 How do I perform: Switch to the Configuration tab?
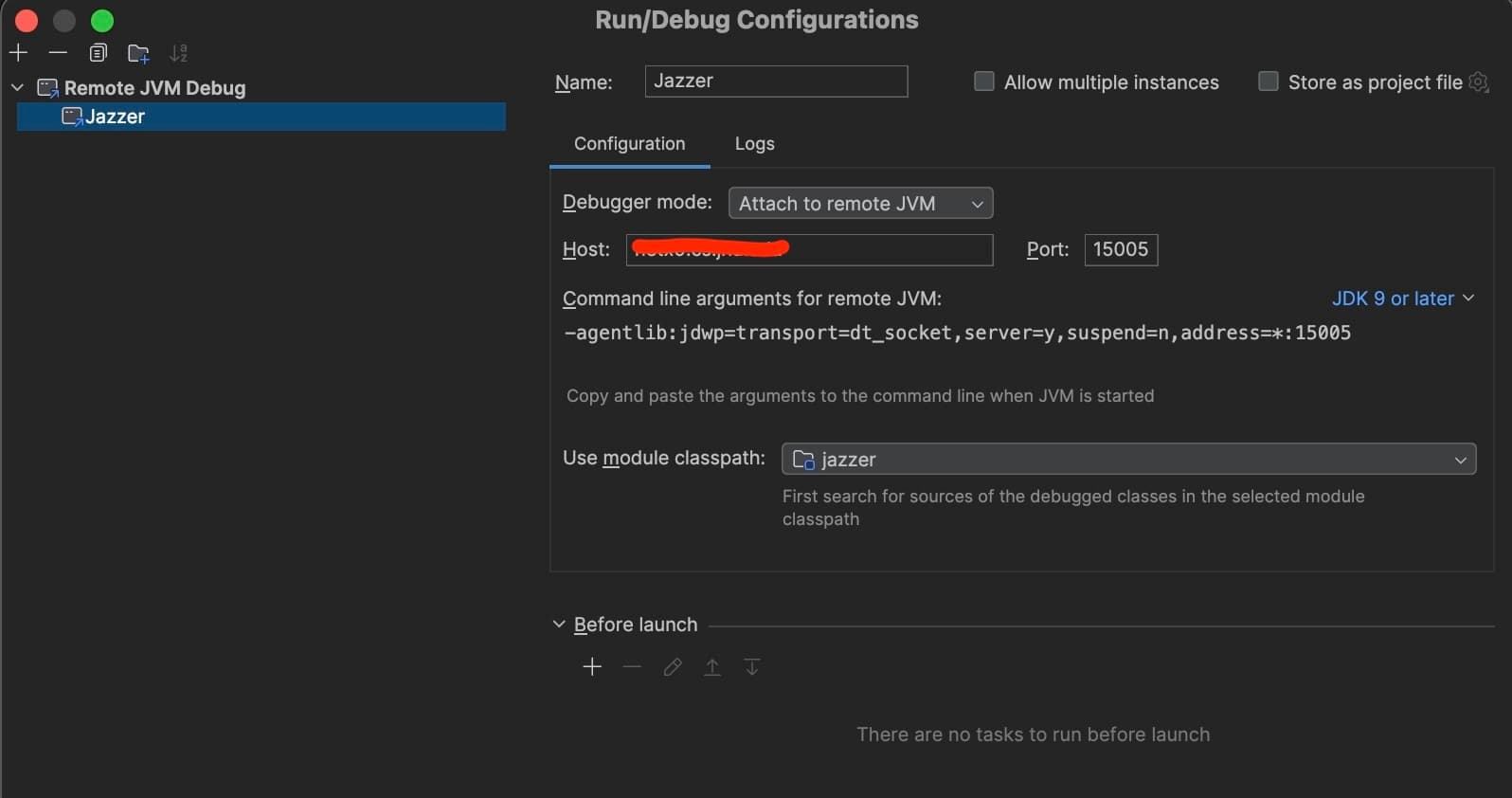[x=630, y=144]
